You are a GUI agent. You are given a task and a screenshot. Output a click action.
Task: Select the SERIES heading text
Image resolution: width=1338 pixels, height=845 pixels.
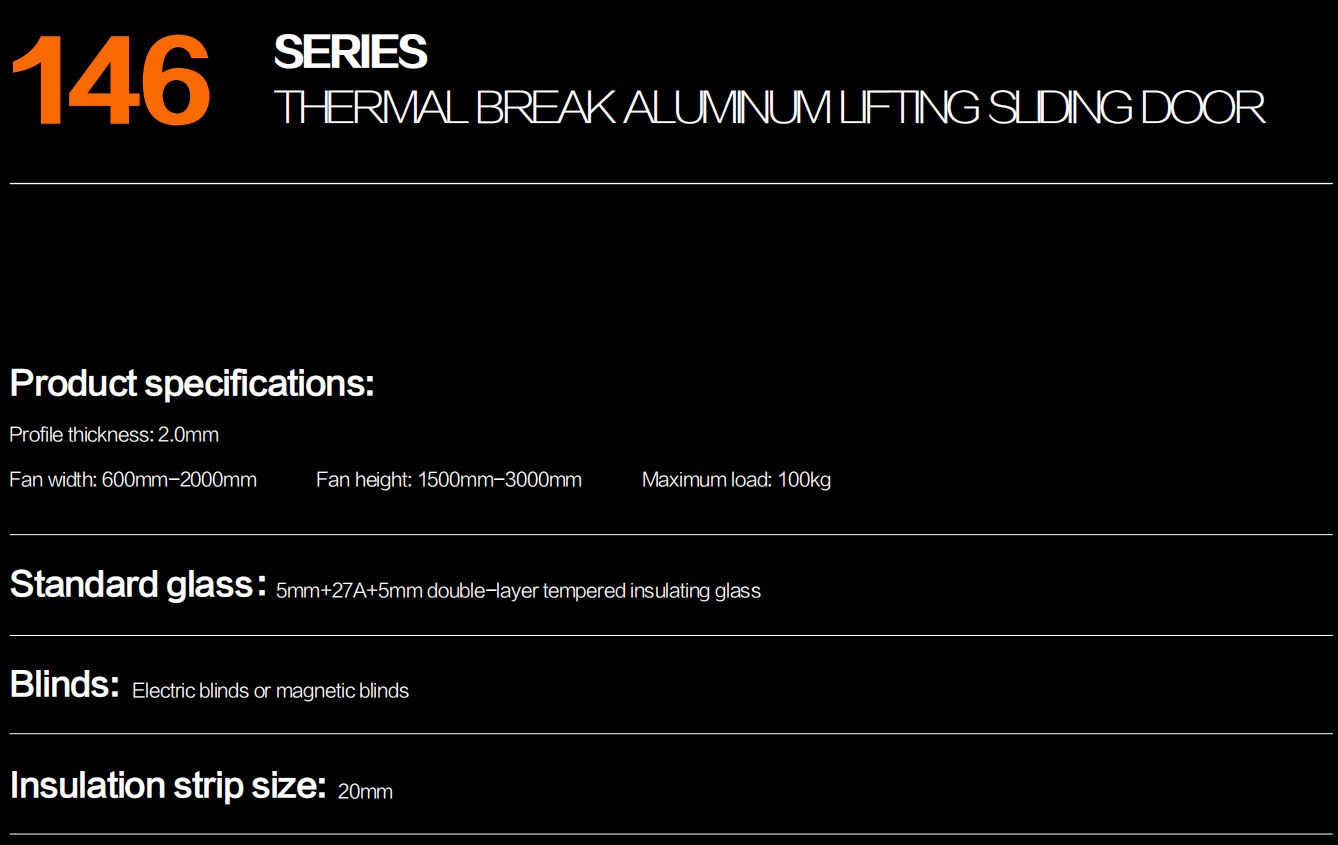(x=350, y=52)
